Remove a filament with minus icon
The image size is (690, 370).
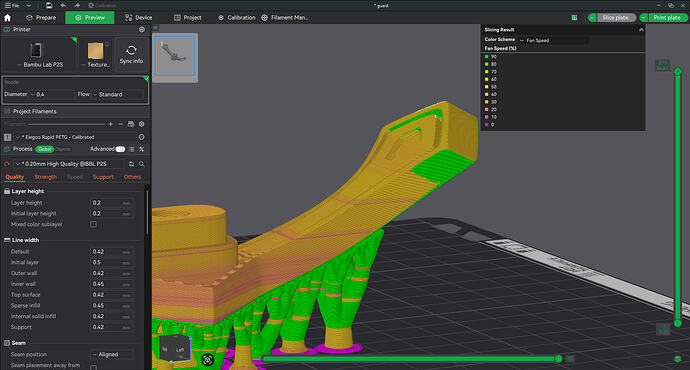click(121, 124)
